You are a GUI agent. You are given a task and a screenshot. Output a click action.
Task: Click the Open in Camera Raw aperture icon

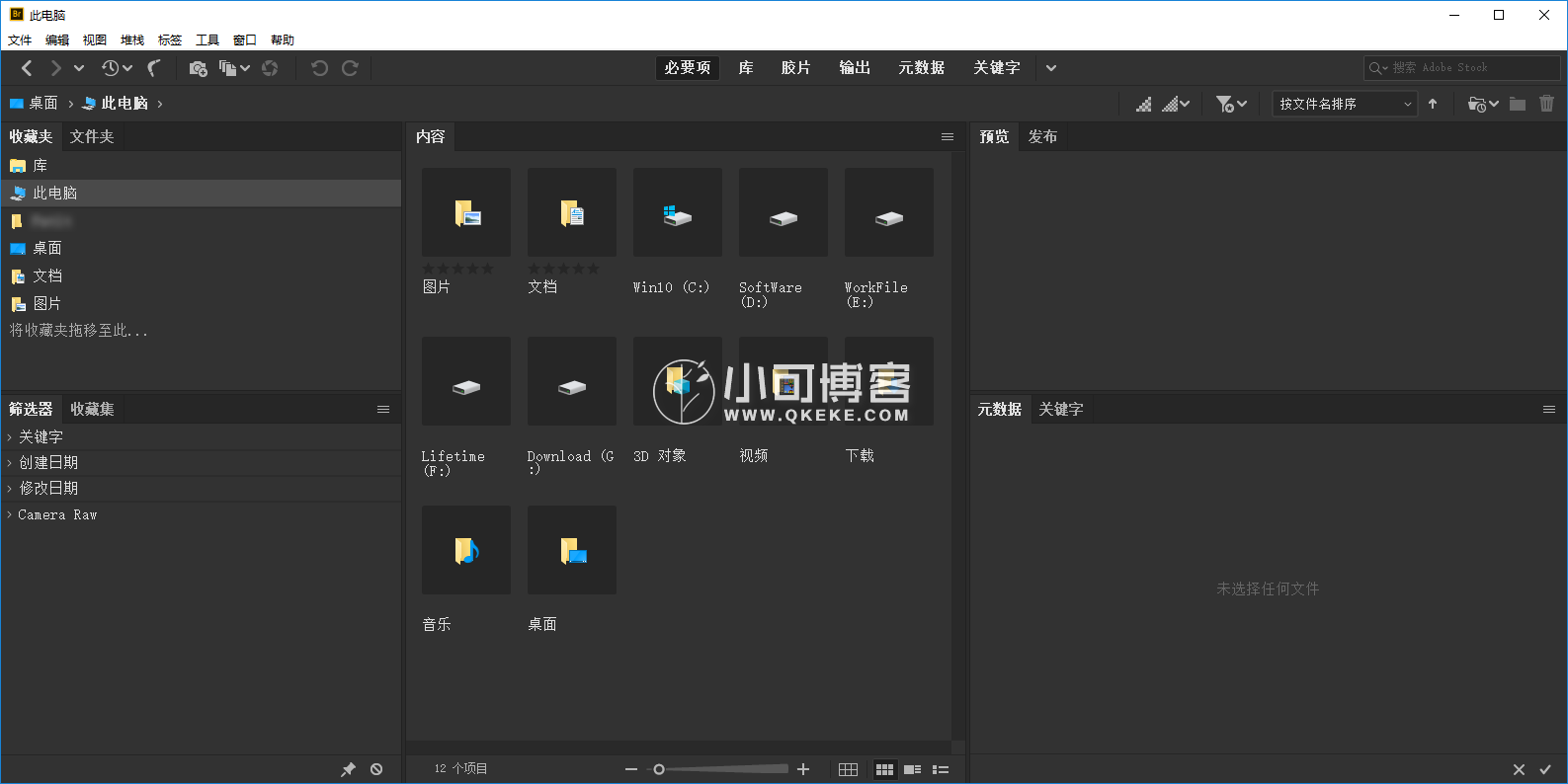(x=270, y=68)
